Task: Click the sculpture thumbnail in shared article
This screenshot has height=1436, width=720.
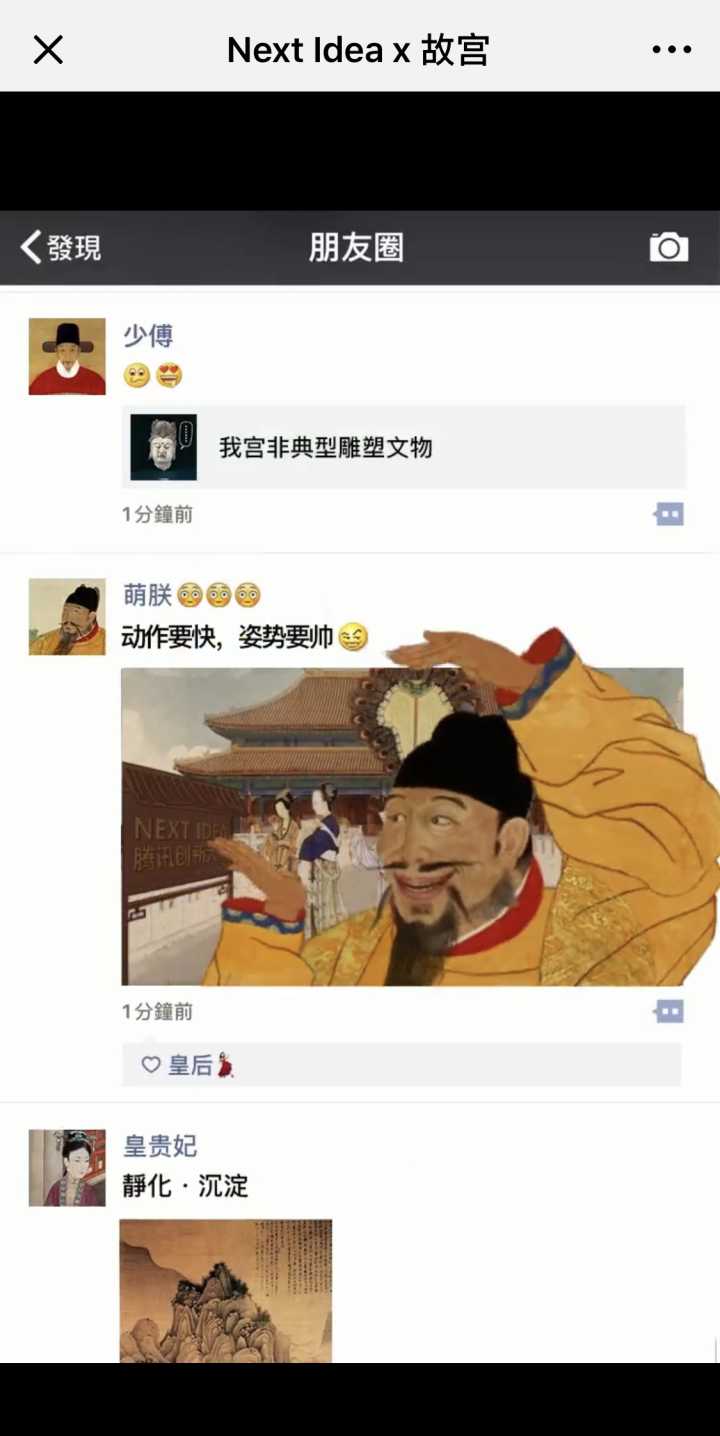Action: pos(163,447)
